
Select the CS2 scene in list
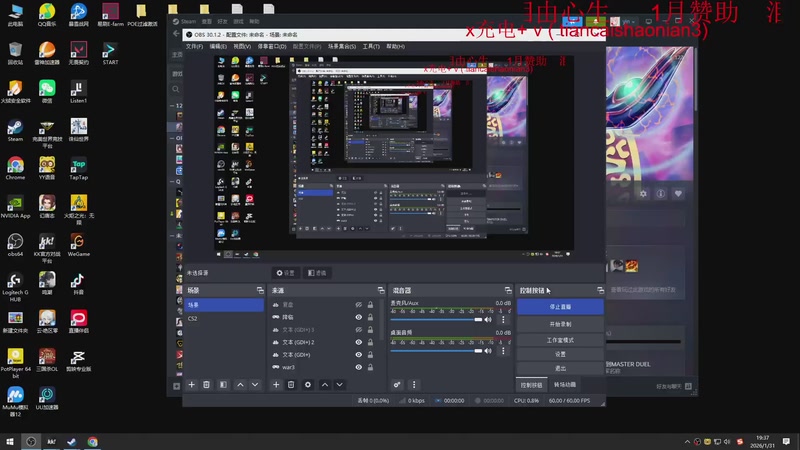(193, 318)
